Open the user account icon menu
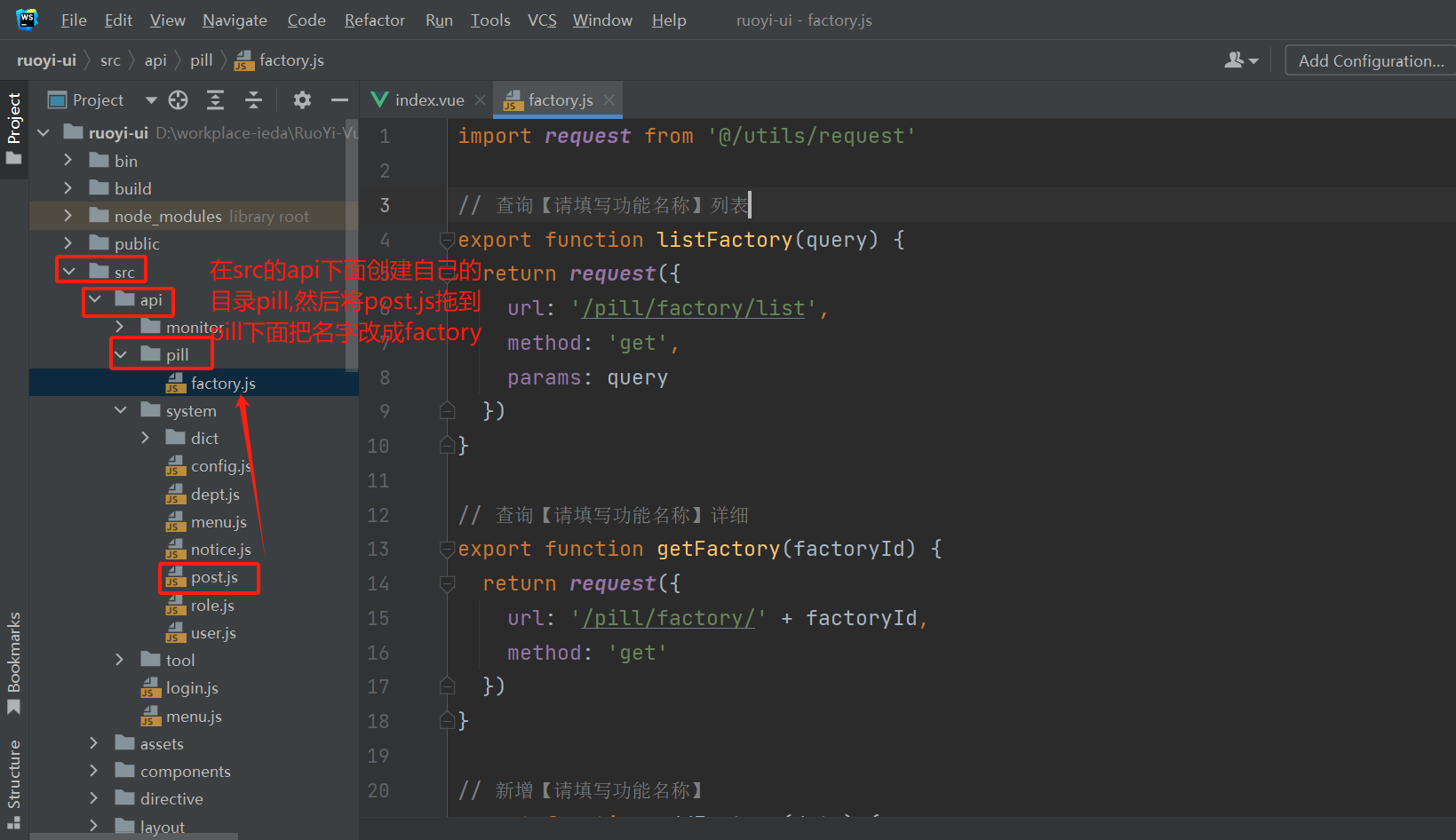This screenshot has height=840, width=1456. [x=1241, y=60]
